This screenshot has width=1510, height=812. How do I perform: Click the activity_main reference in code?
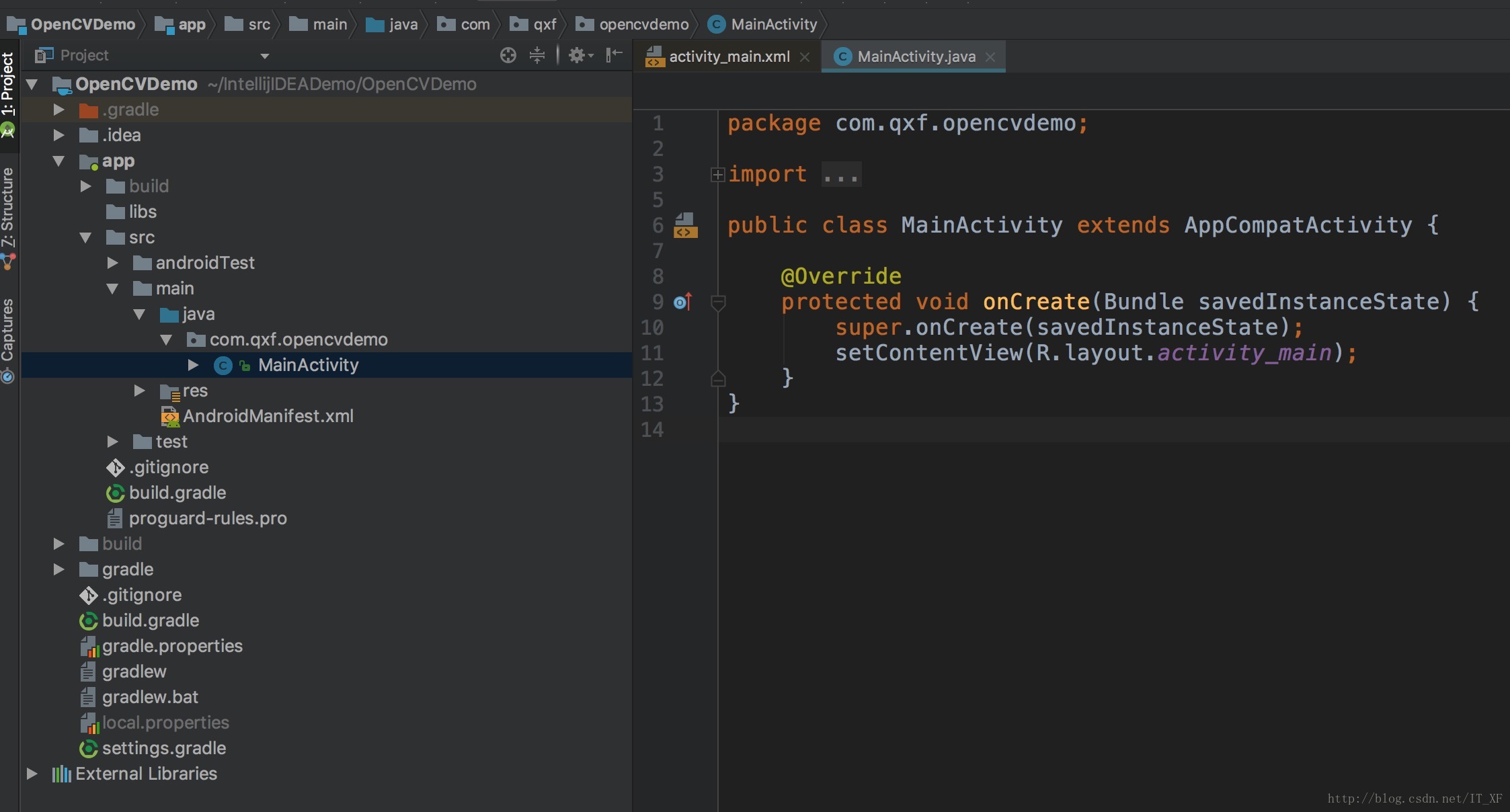coord(1244,353)
